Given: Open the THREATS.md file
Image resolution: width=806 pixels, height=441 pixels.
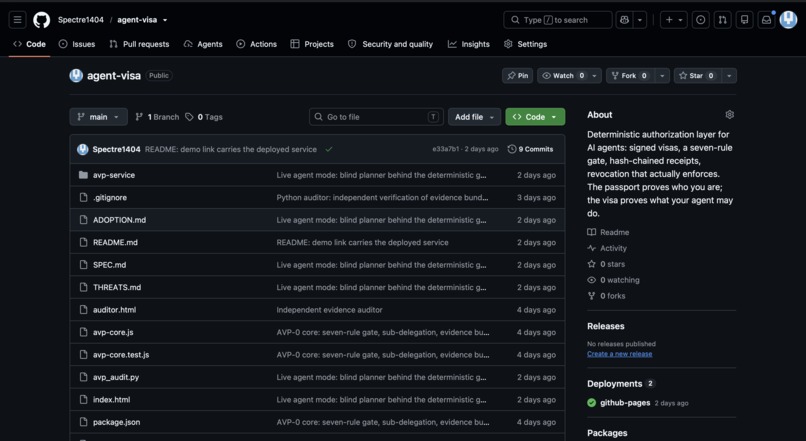Looking at the screenshot, I should click(x=117, y=287).
